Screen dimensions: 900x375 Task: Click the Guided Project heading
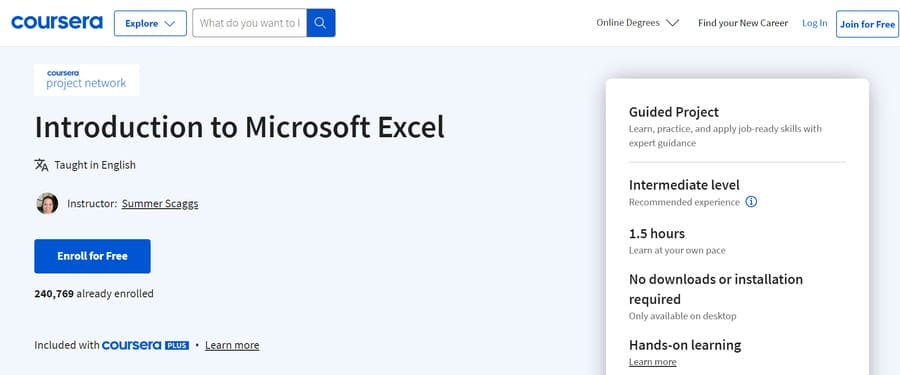click(x=674, y=112)
